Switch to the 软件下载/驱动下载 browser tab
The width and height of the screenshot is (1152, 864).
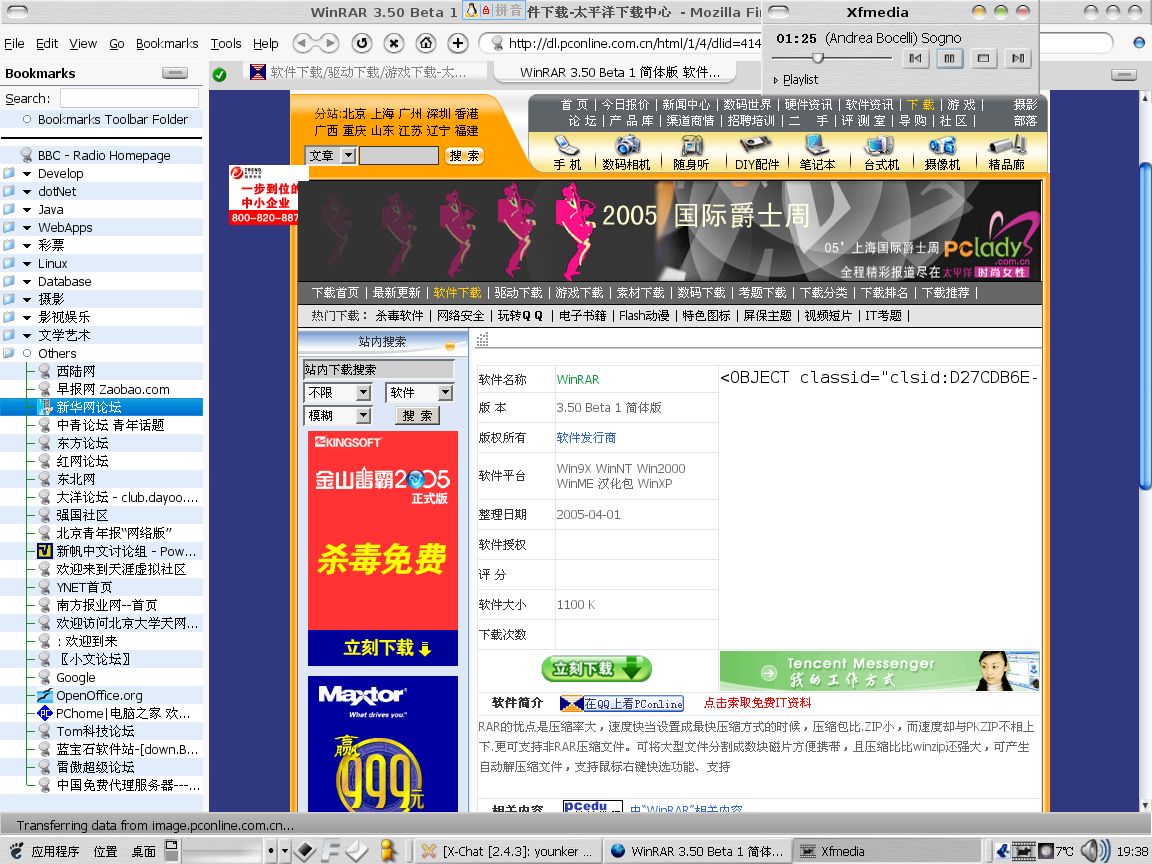point(367,72)
